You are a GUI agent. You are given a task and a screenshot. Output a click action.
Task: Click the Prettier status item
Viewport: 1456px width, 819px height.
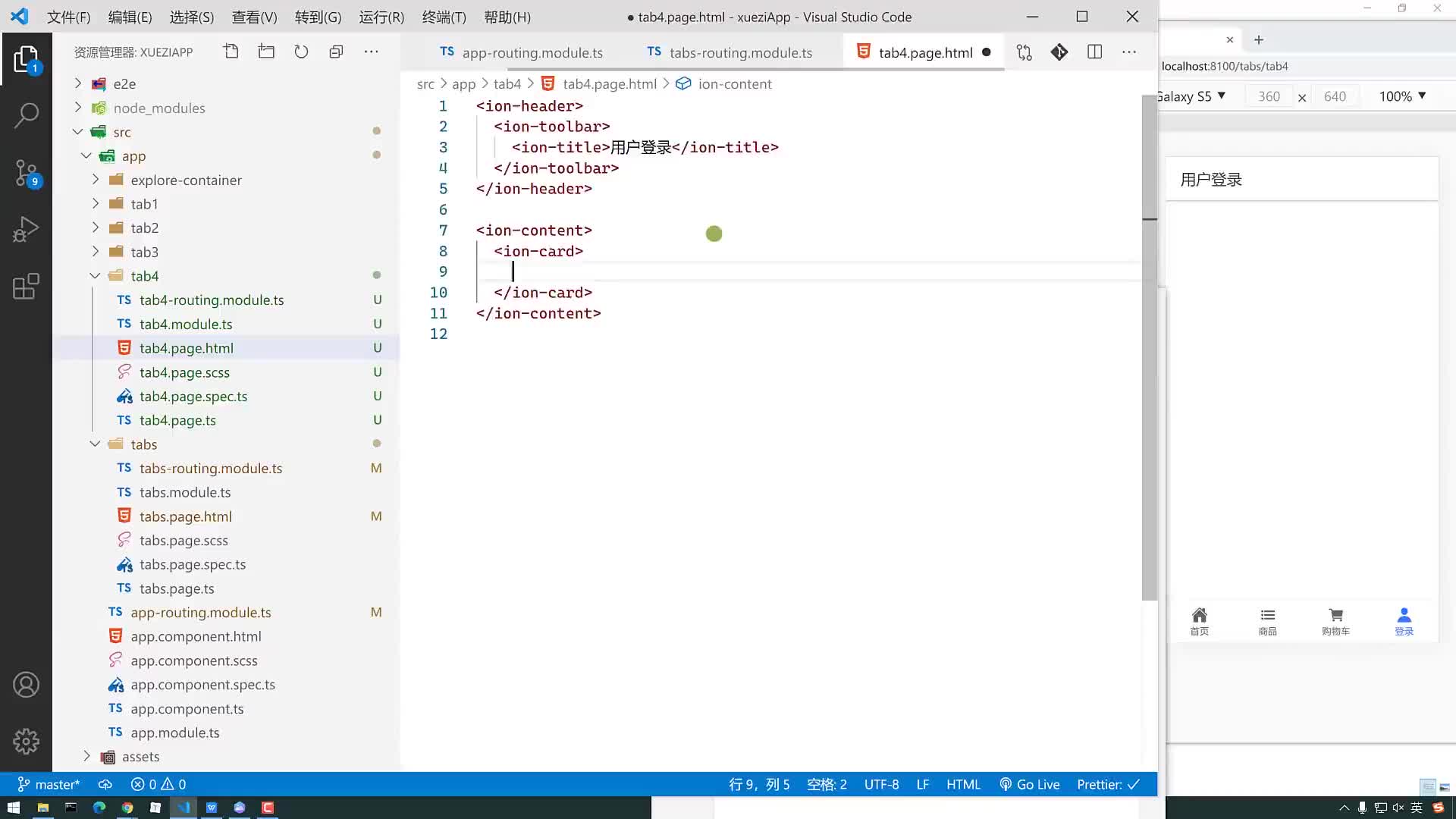[x=1108, y=784]
